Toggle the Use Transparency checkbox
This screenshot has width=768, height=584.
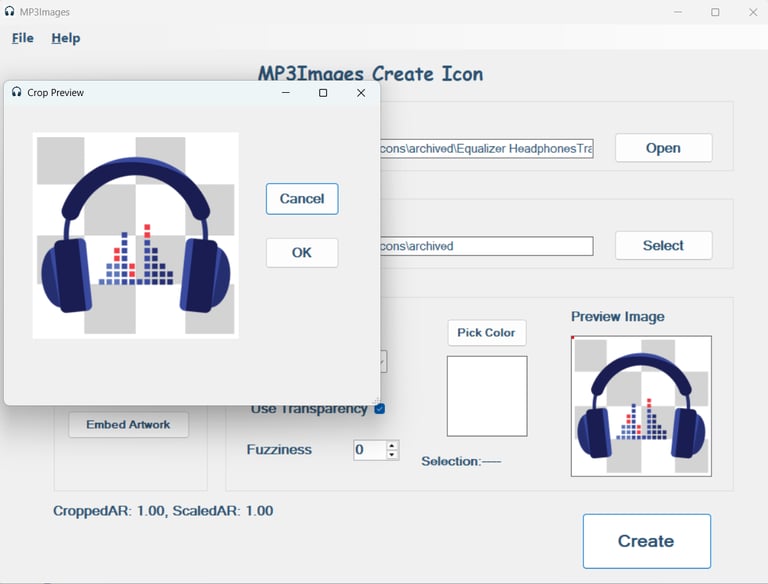point(380,409)
